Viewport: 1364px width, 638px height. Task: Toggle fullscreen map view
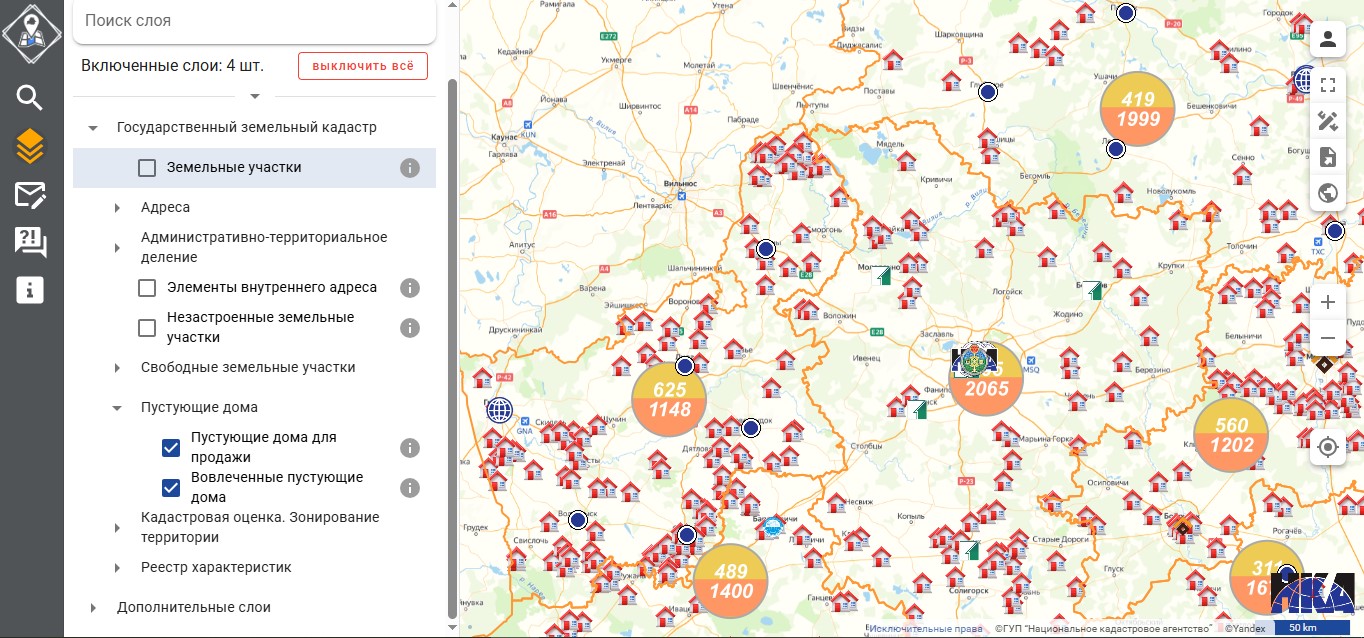point(1328,85)
